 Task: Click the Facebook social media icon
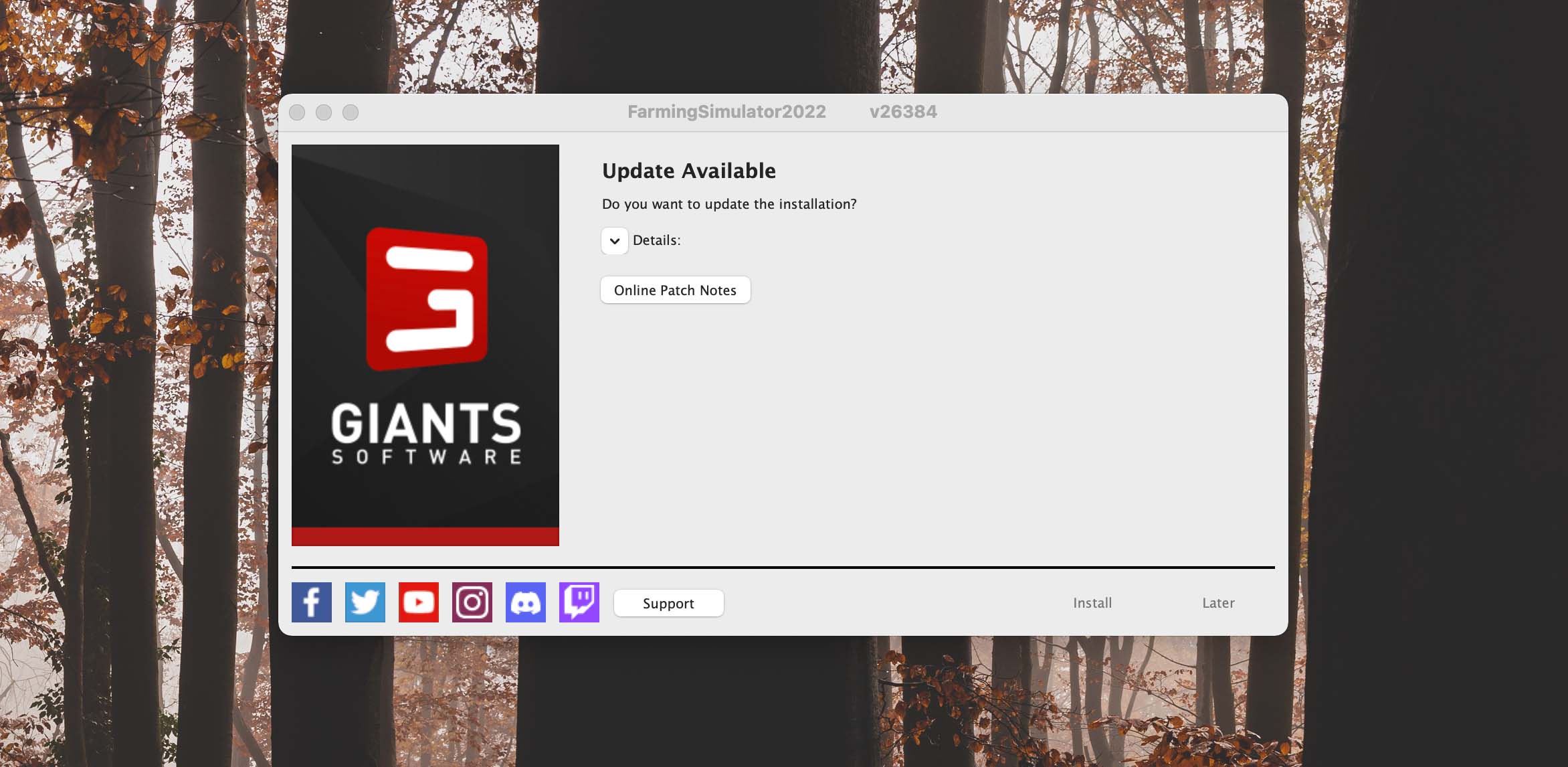coord(312,602)
